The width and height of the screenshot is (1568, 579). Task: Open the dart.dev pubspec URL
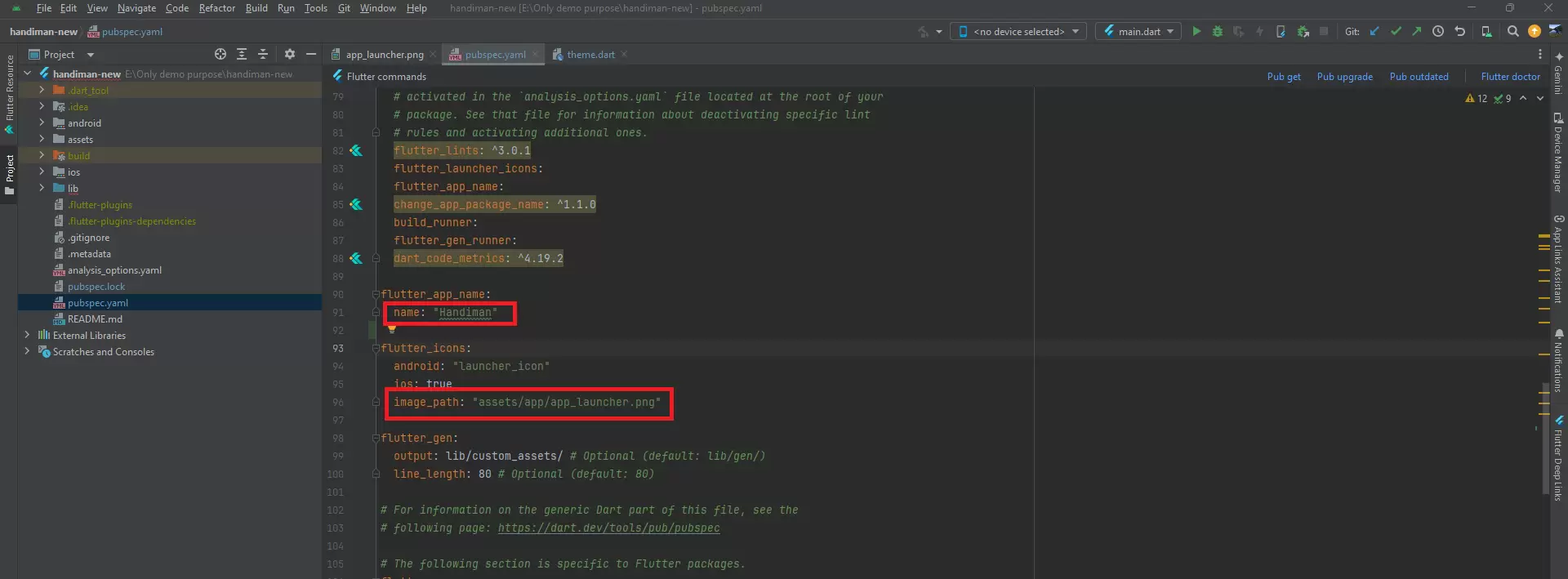608,528
